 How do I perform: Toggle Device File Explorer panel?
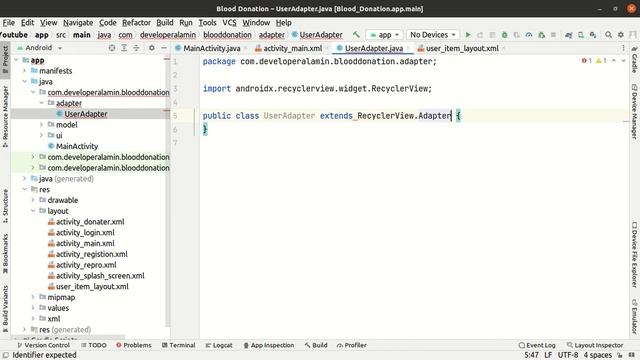pos(635,255)
